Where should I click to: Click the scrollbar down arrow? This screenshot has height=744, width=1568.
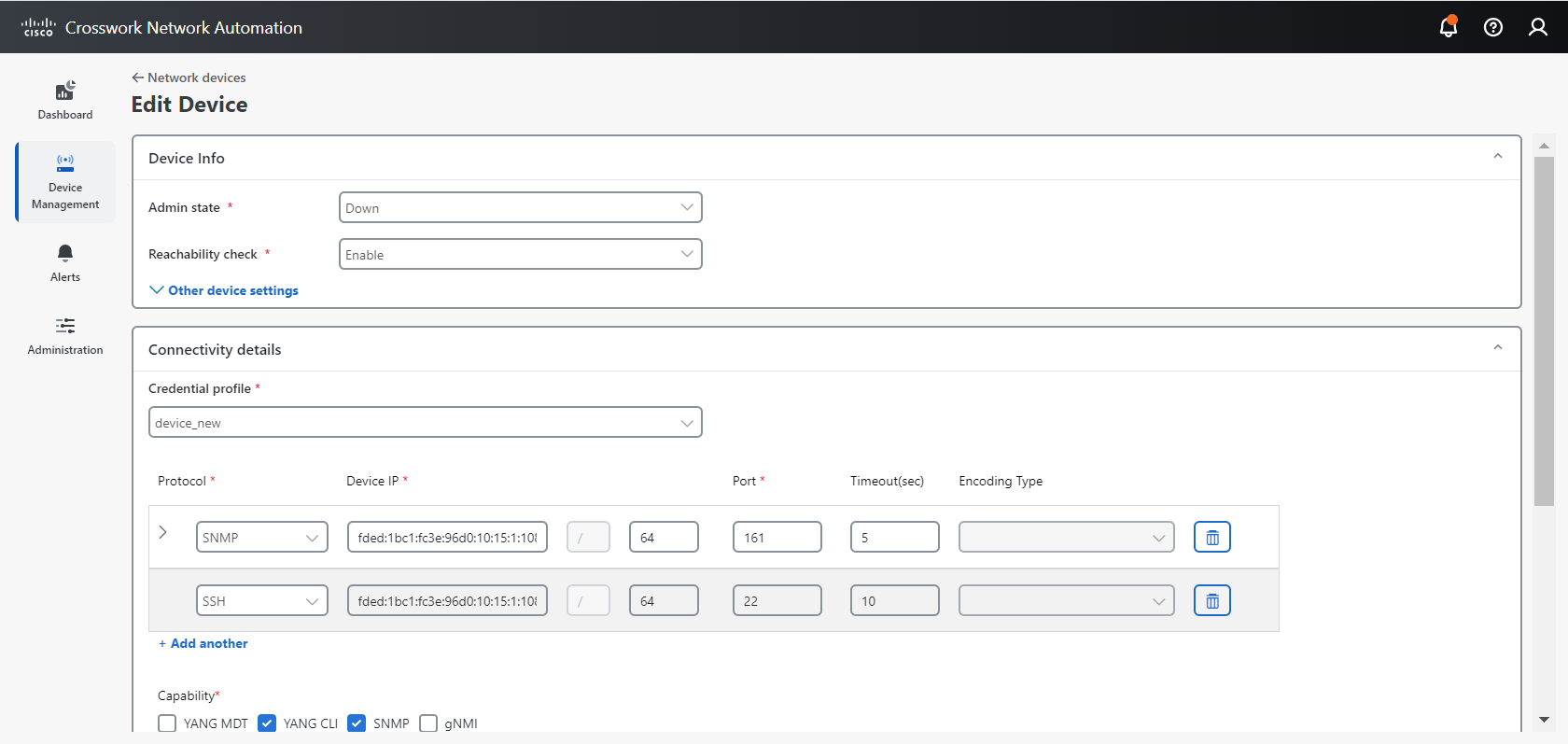(x=1544, y=720)
